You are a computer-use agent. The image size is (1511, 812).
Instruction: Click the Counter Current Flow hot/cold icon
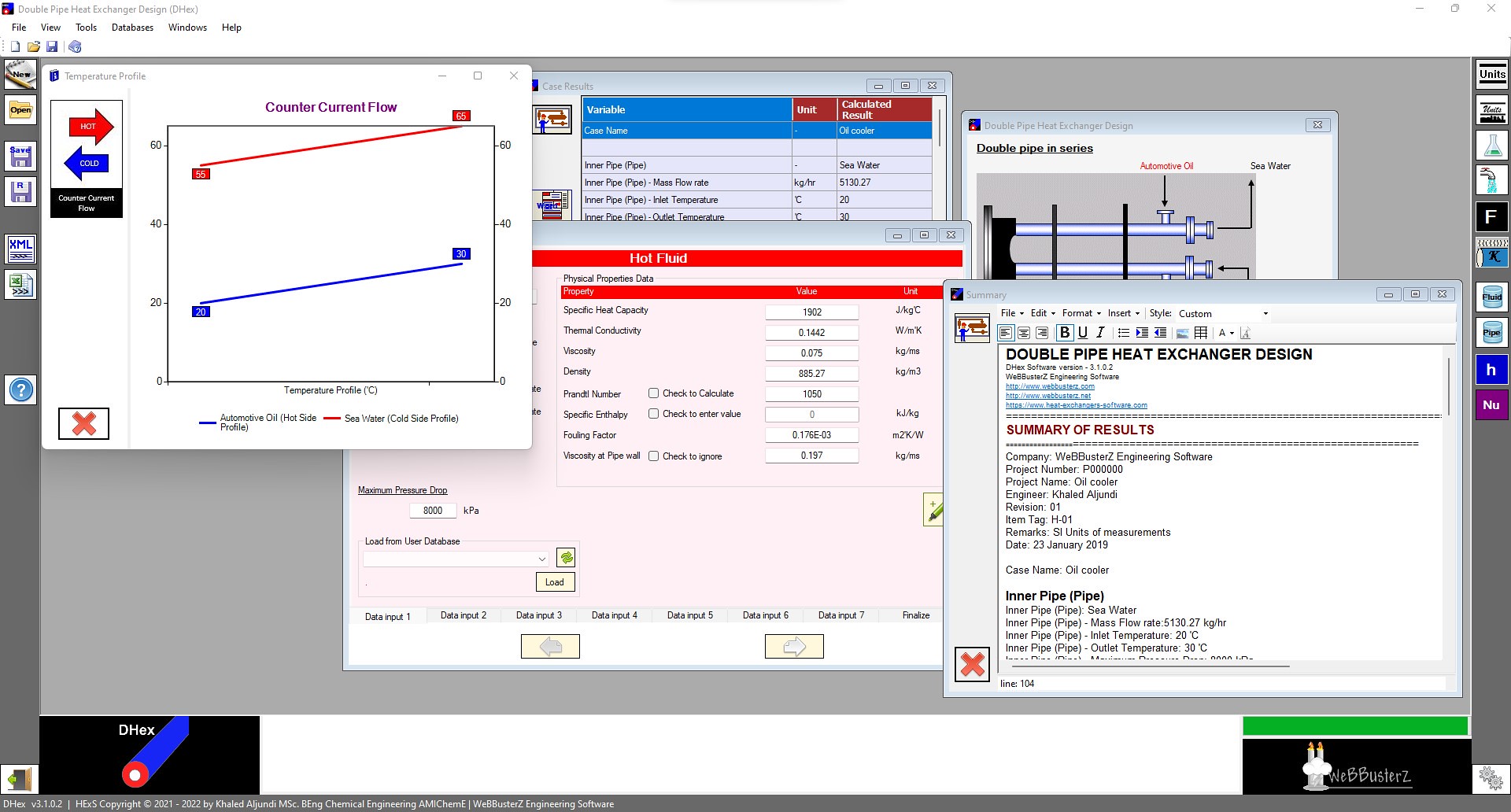[x=87, y=159]
